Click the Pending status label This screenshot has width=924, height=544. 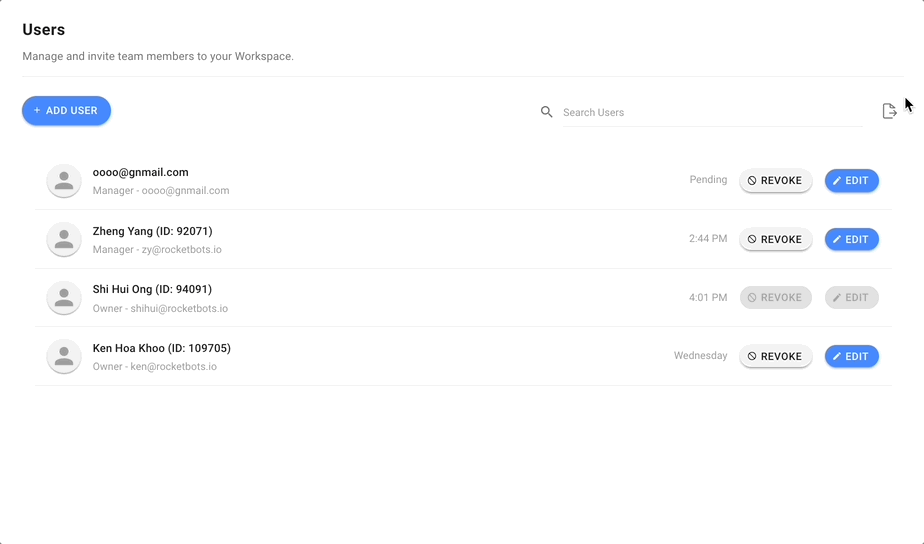point(708,180)
